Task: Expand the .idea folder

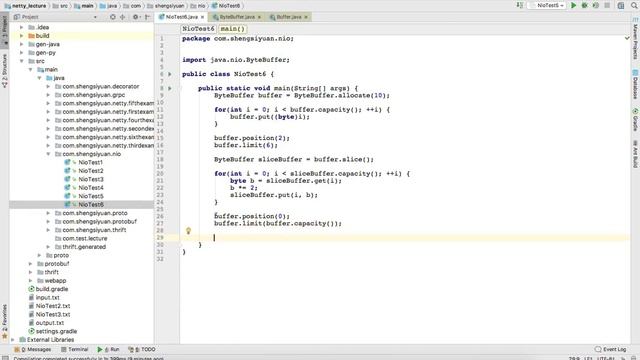Action: (22, 27)
